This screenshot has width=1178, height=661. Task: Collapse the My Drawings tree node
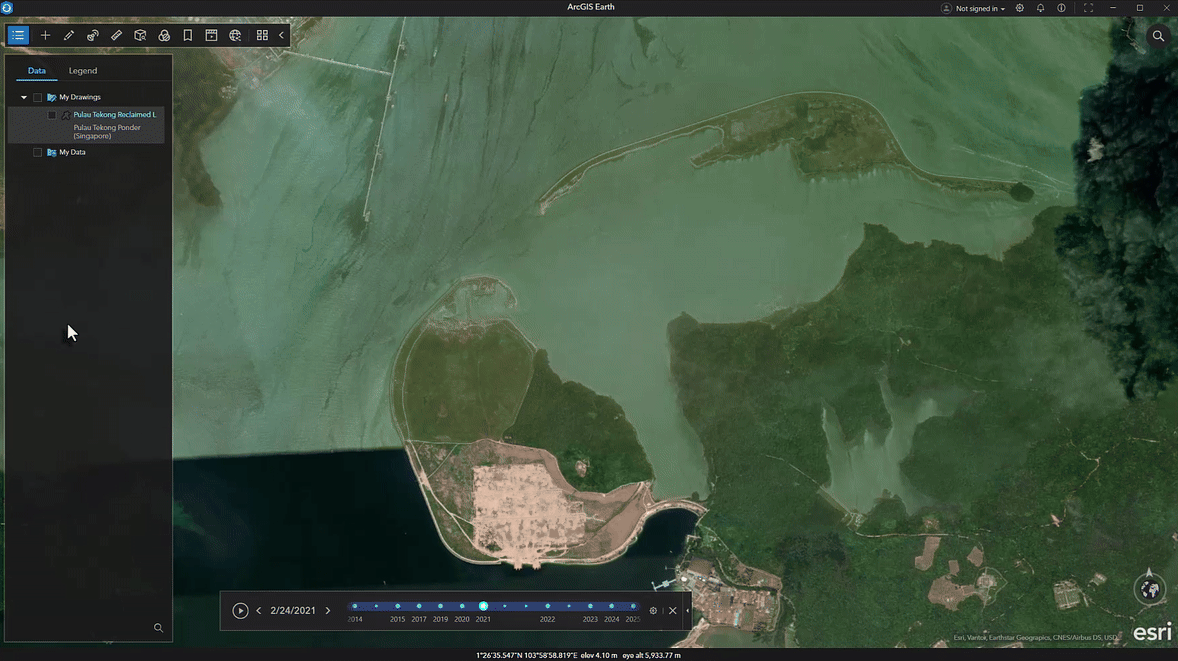coord(24,97)
